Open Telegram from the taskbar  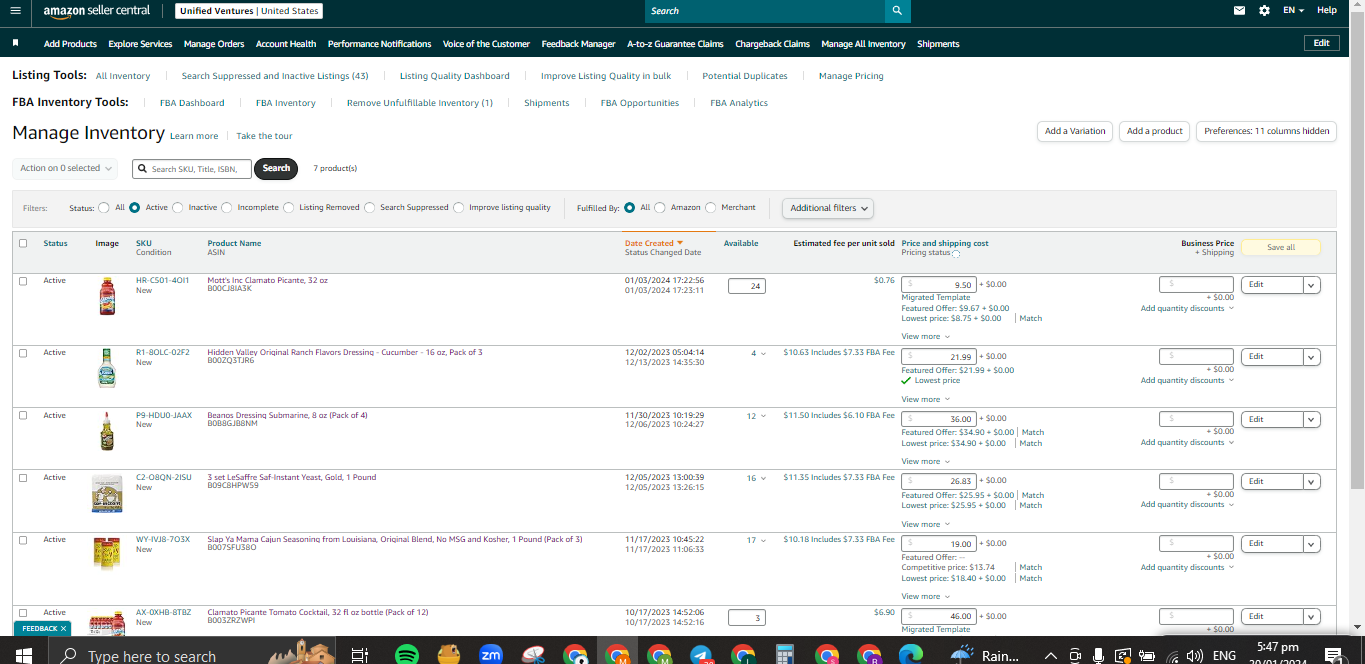click(701, 655)
